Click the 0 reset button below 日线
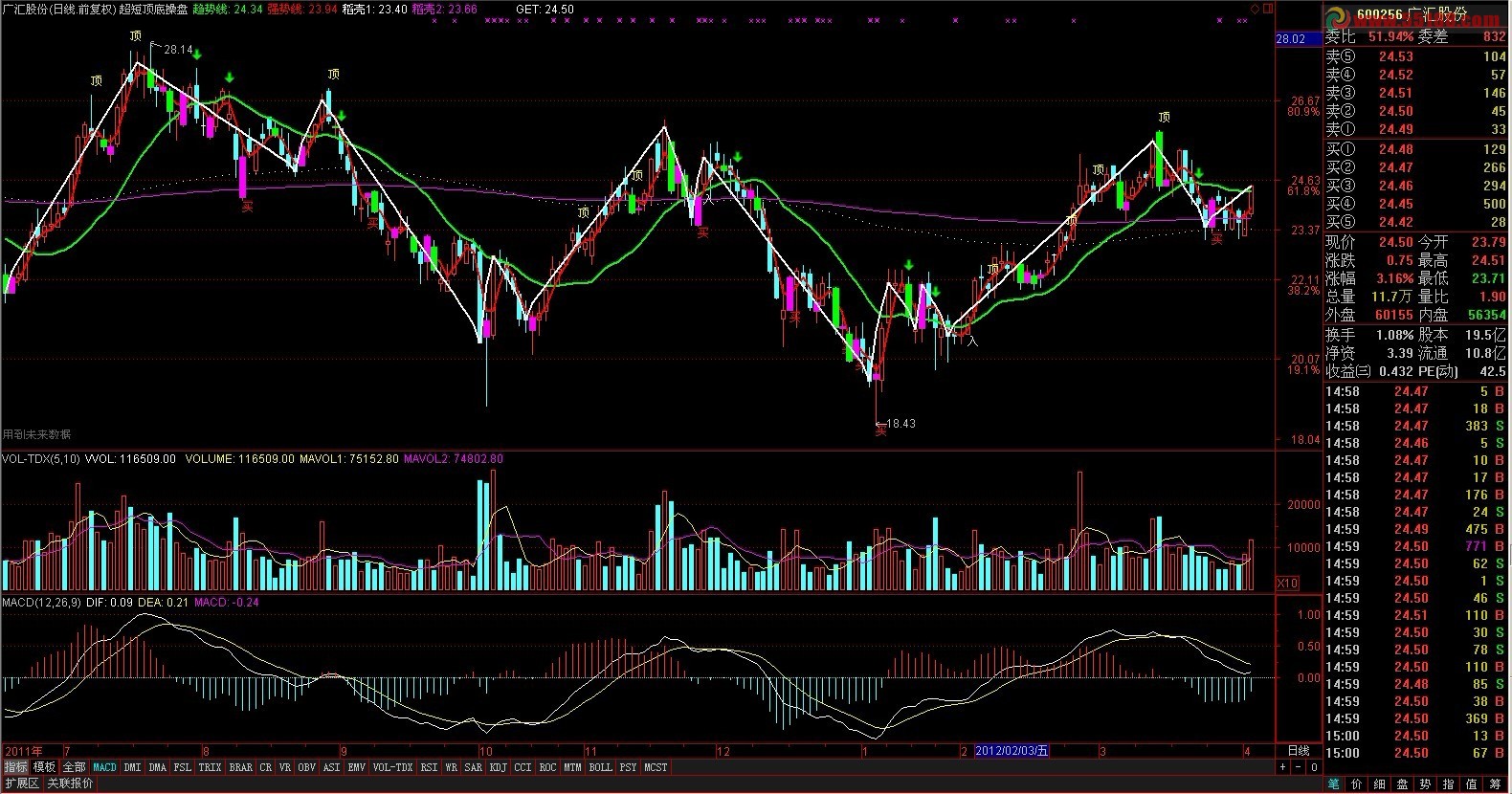This screenshot has height=794, width=1512. [x=1314, y=767]
